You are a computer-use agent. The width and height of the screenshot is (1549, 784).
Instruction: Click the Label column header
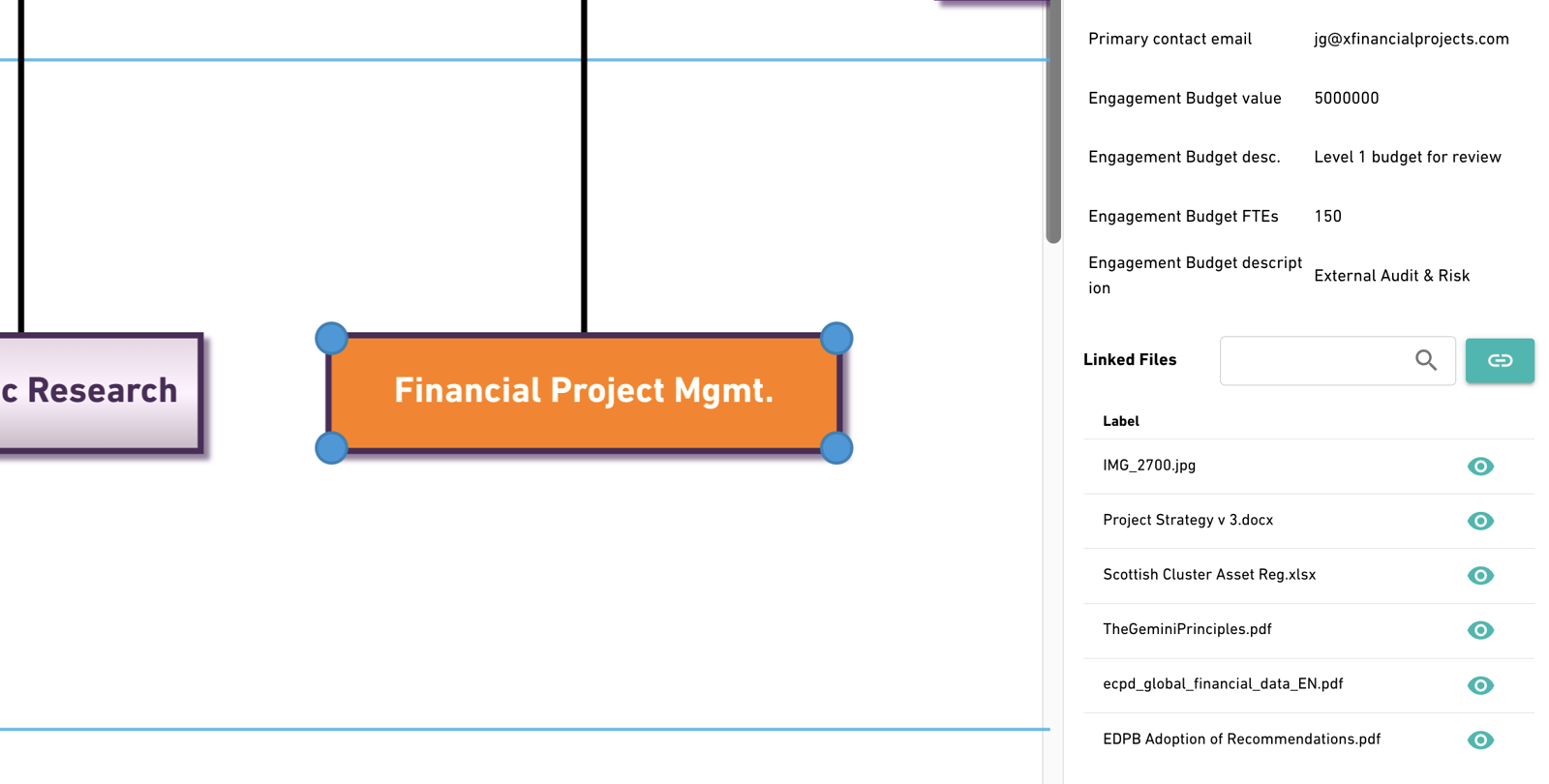click(1120, 421)
